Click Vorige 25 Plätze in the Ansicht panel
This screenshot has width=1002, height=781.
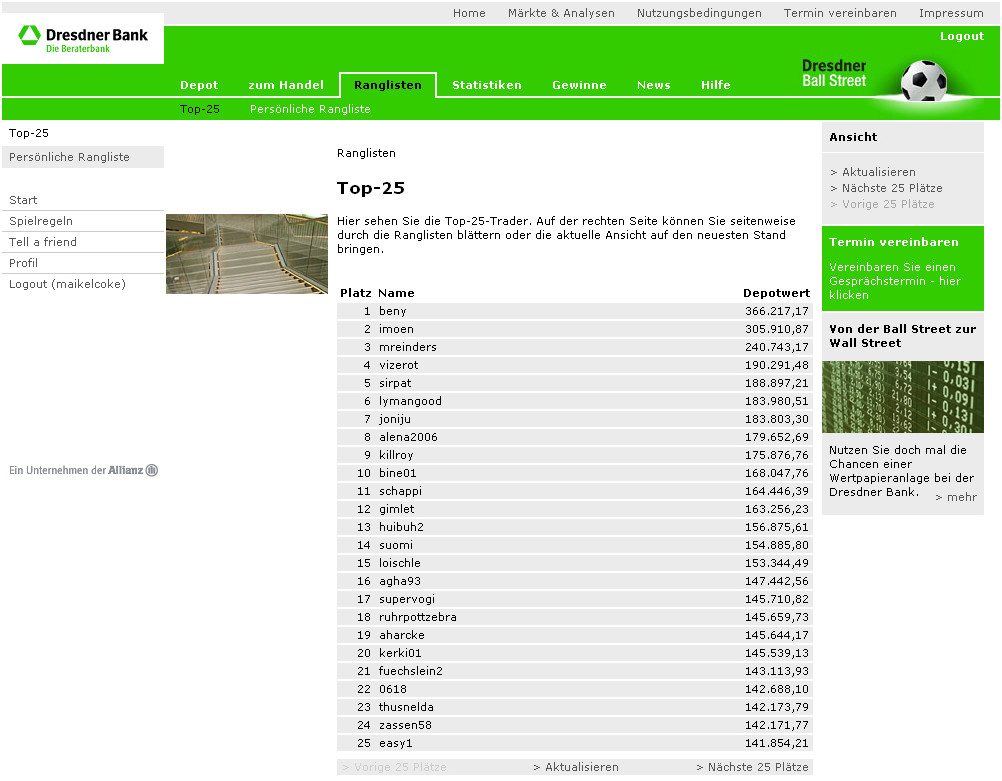pyautogui.click(x=888, y=204)
